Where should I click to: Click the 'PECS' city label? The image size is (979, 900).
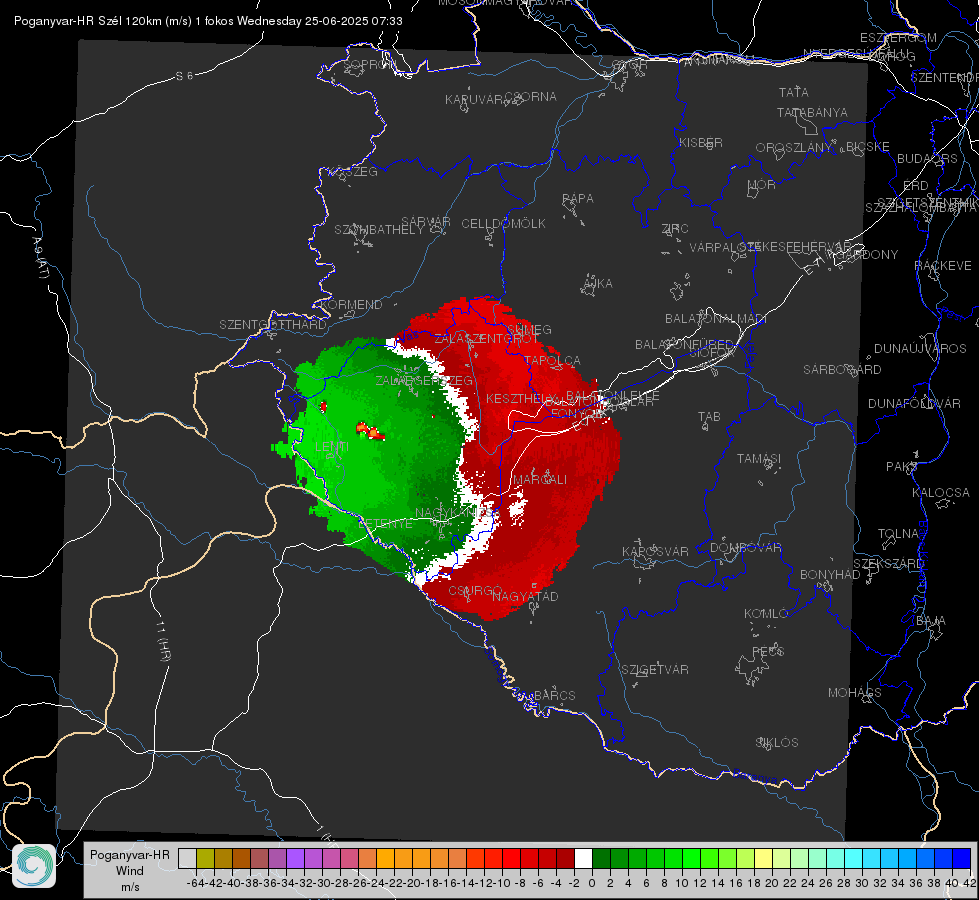(x=767, y=651)
